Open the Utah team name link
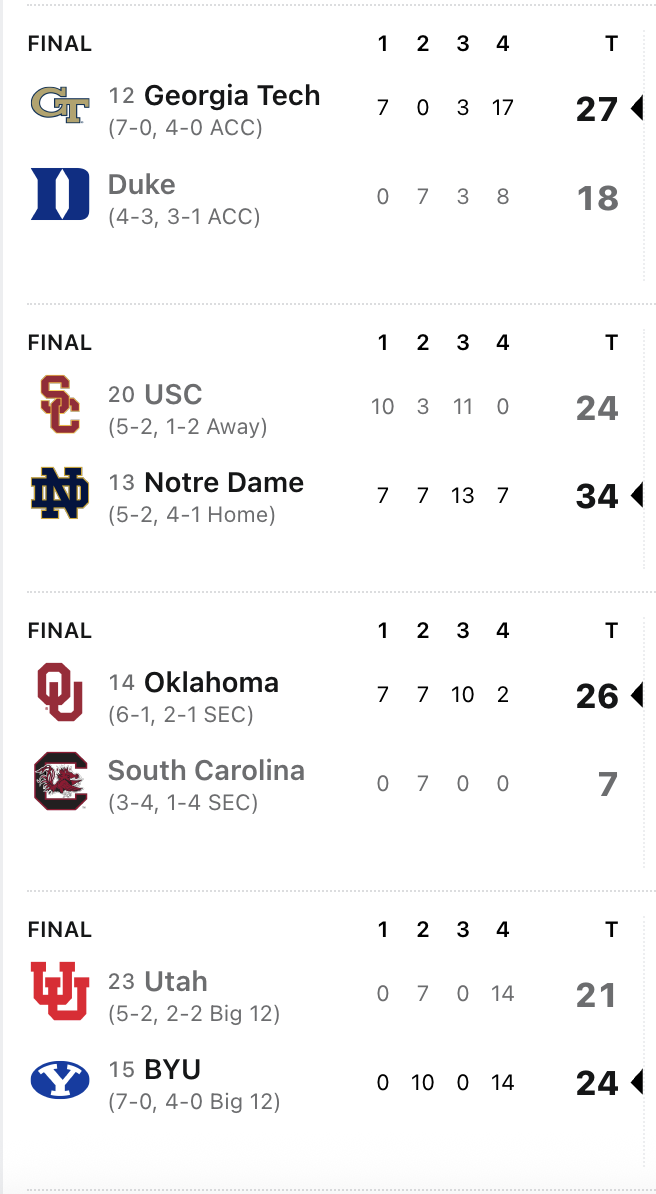The image size is (656, 1194). pyautogui.click(x=176, y=981)
